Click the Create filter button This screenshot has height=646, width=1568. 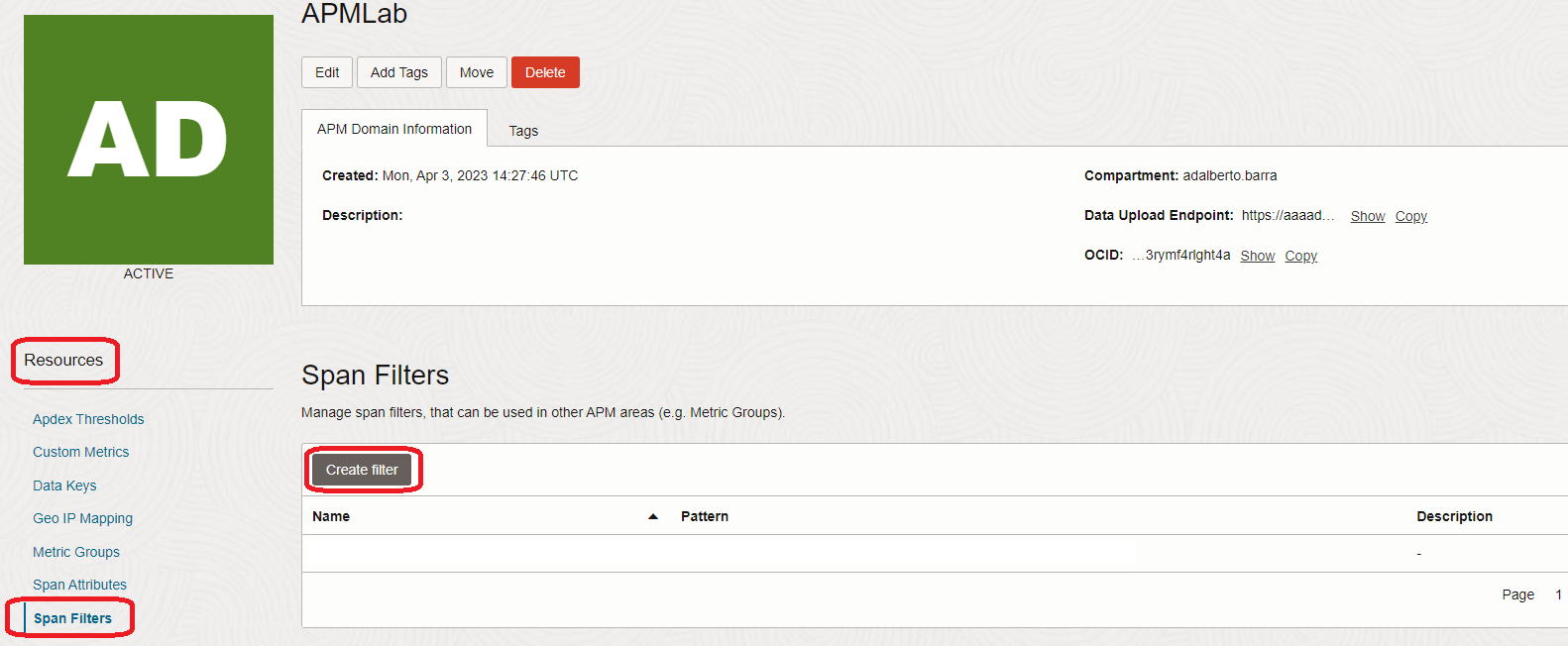tap(362, 470)
